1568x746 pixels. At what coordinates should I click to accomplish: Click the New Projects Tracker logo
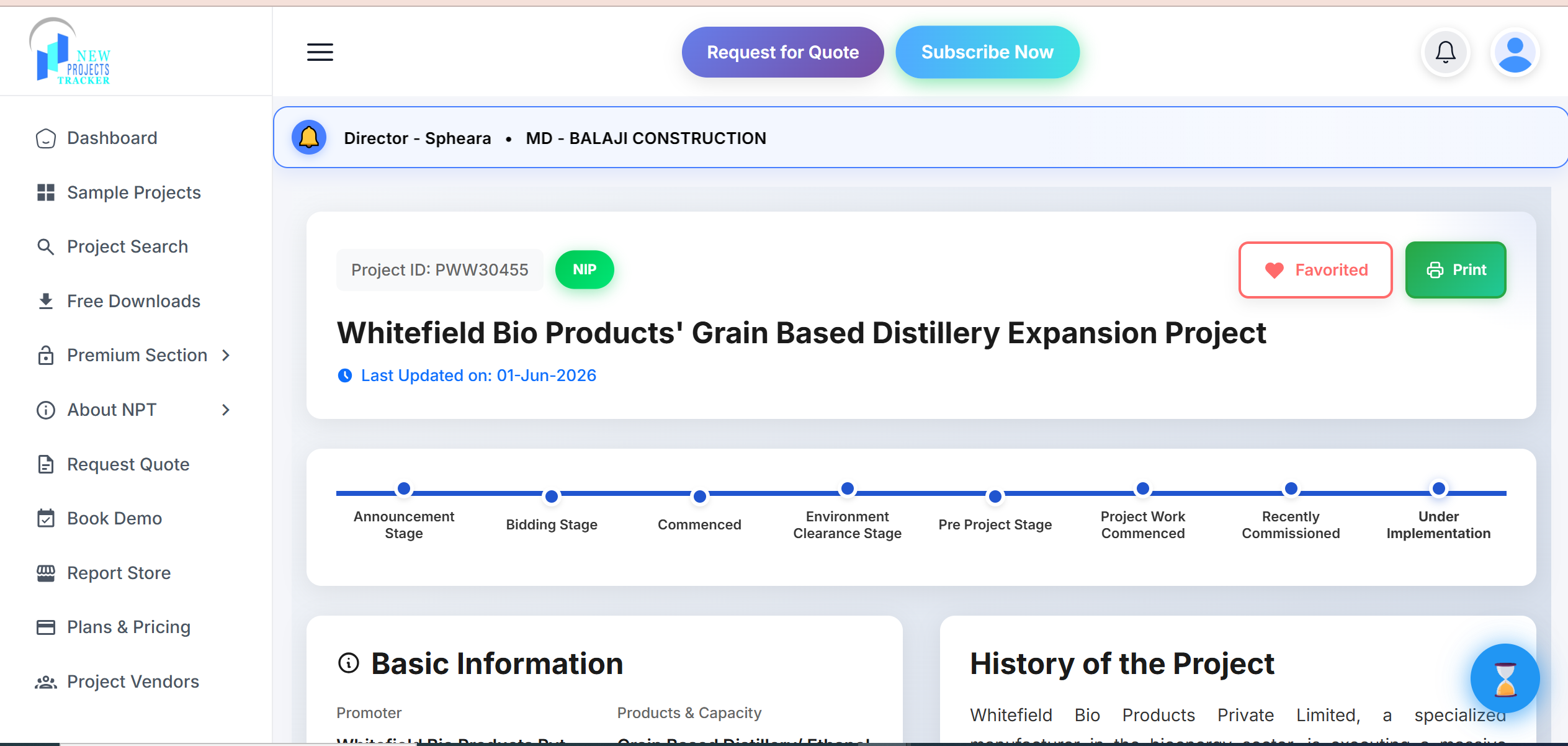click(x=70, y=51)
